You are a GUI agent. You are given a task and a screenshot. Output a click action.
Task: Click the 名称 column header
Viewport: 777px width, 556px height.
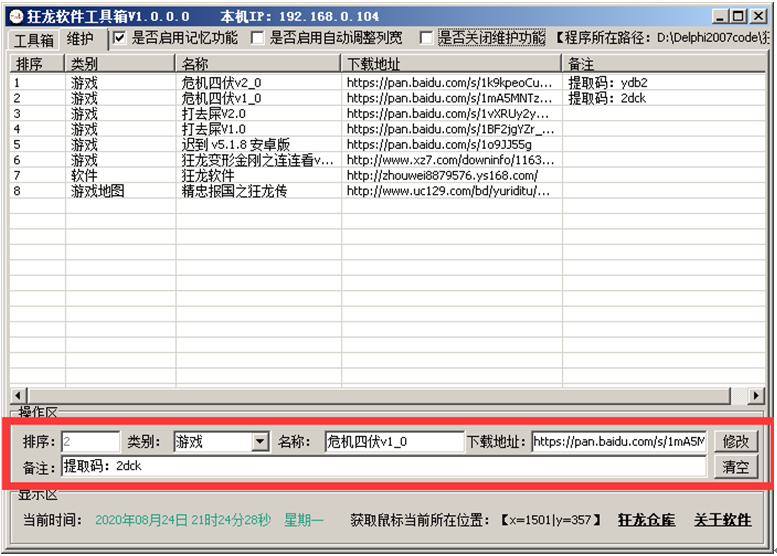(257, 63)
